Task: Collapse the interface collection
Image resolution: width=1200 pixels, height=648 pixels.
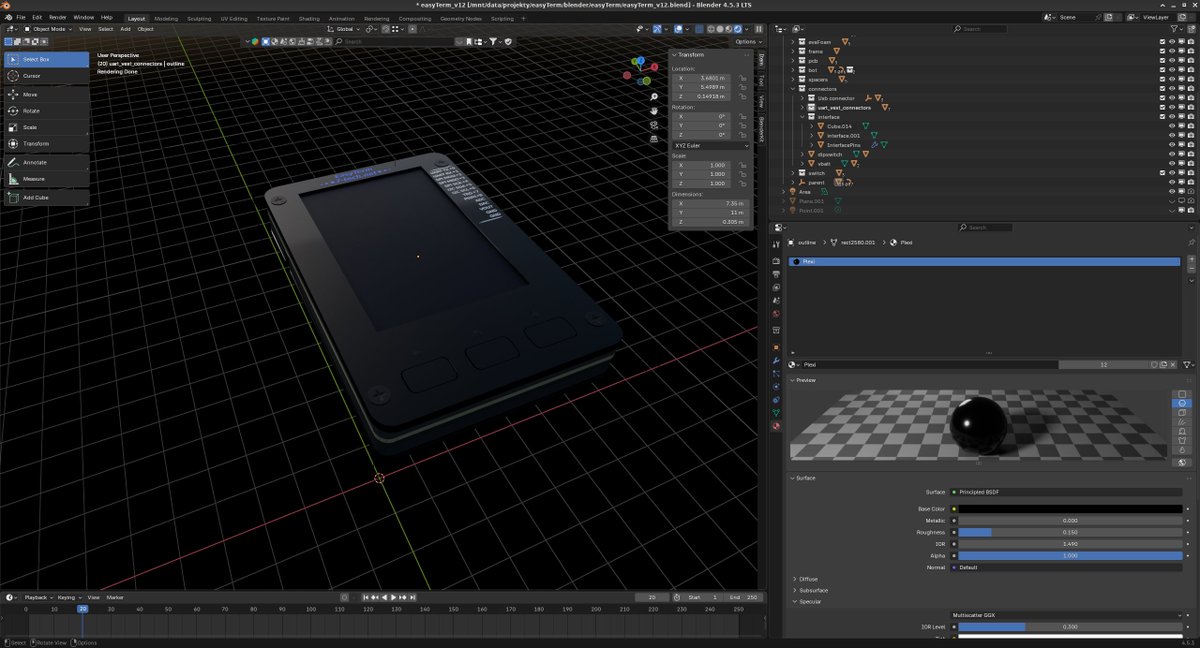Action: coord(802,117)
